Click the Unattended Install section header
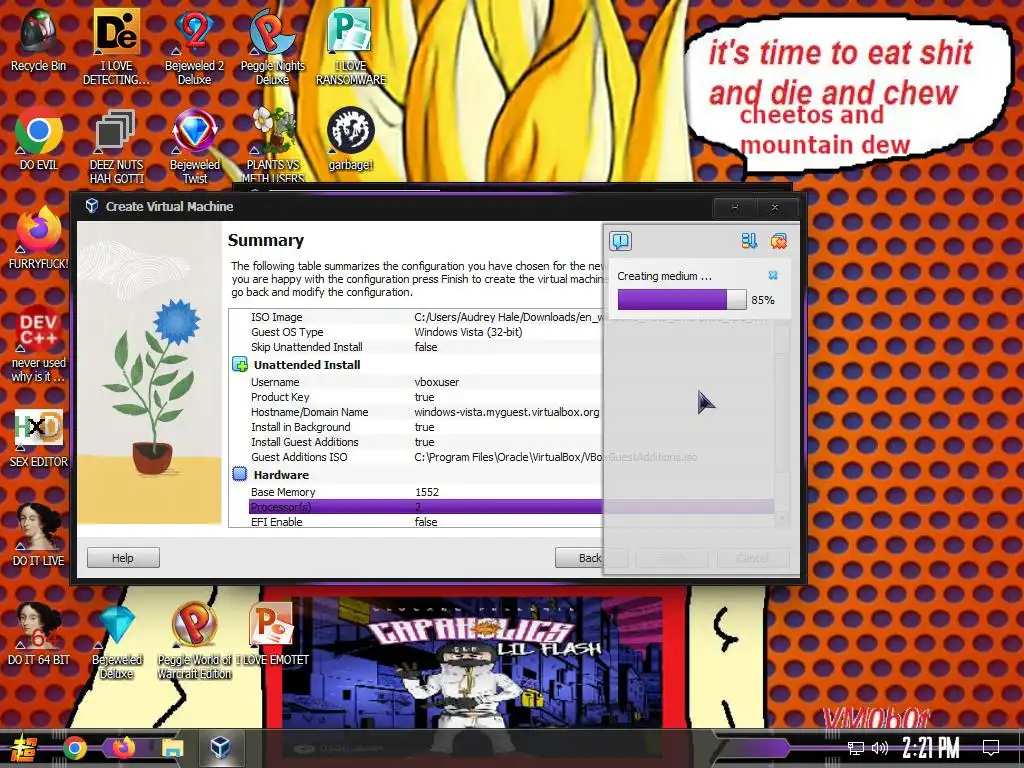 tap(307, 364)
